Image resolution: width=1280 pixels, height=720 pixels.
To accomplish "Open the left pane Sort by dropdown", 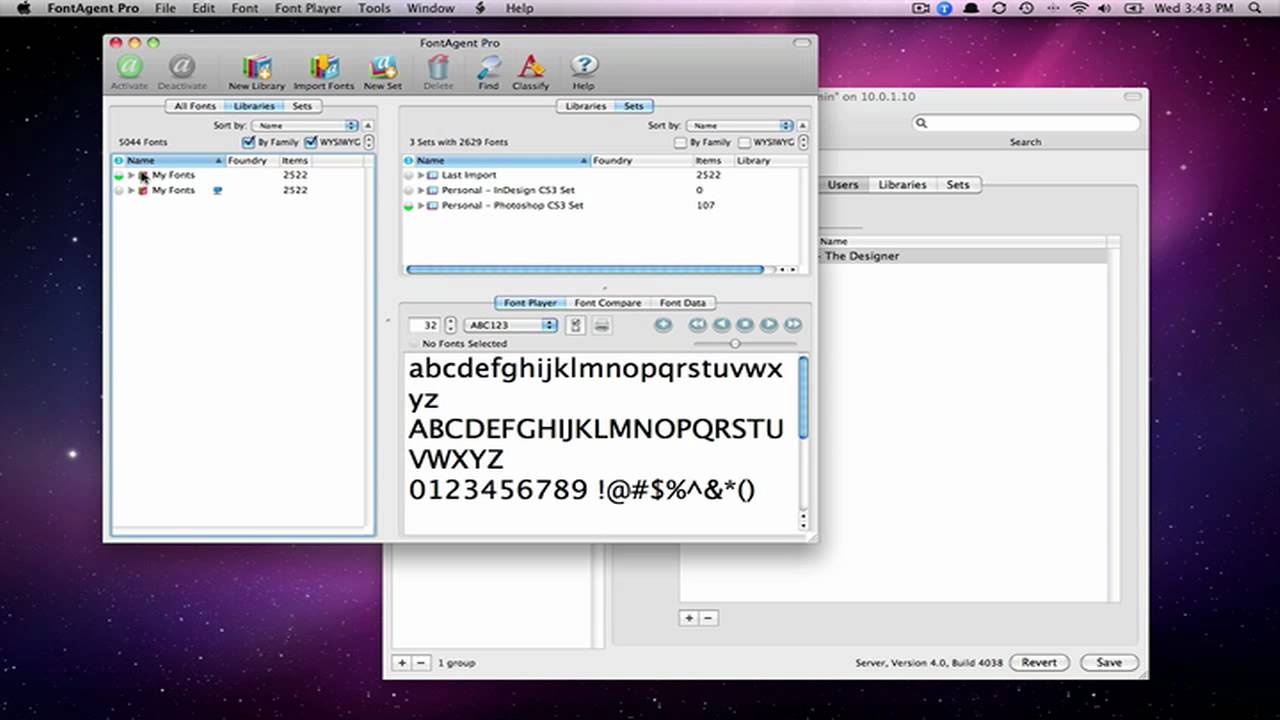I will point(305,126).
